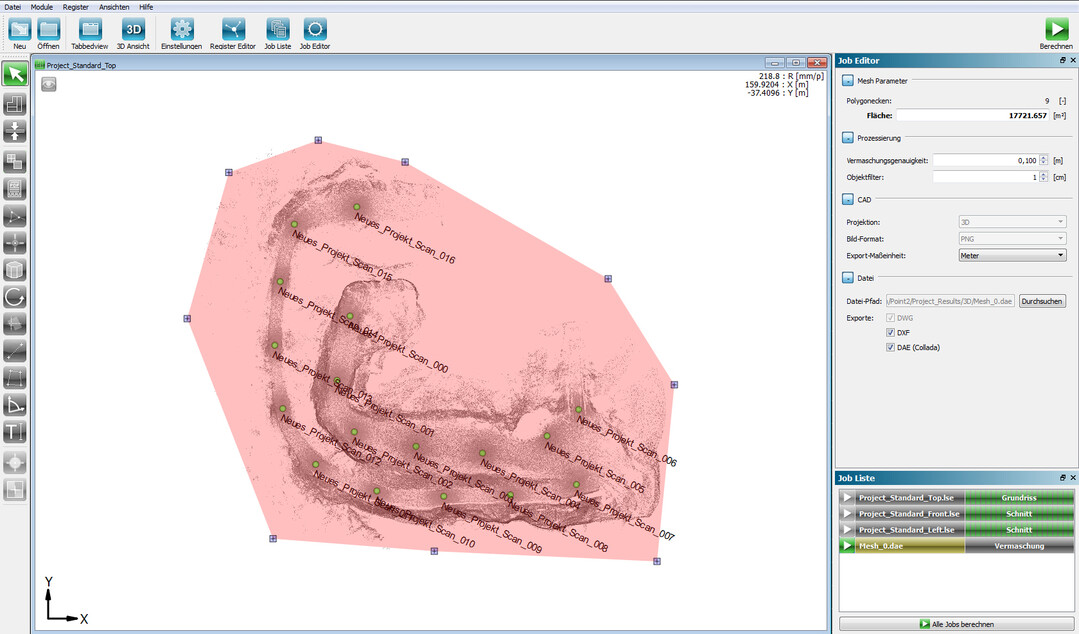Open the Ansichten menu
The image size is (1079, 634).
click(114, 7)
